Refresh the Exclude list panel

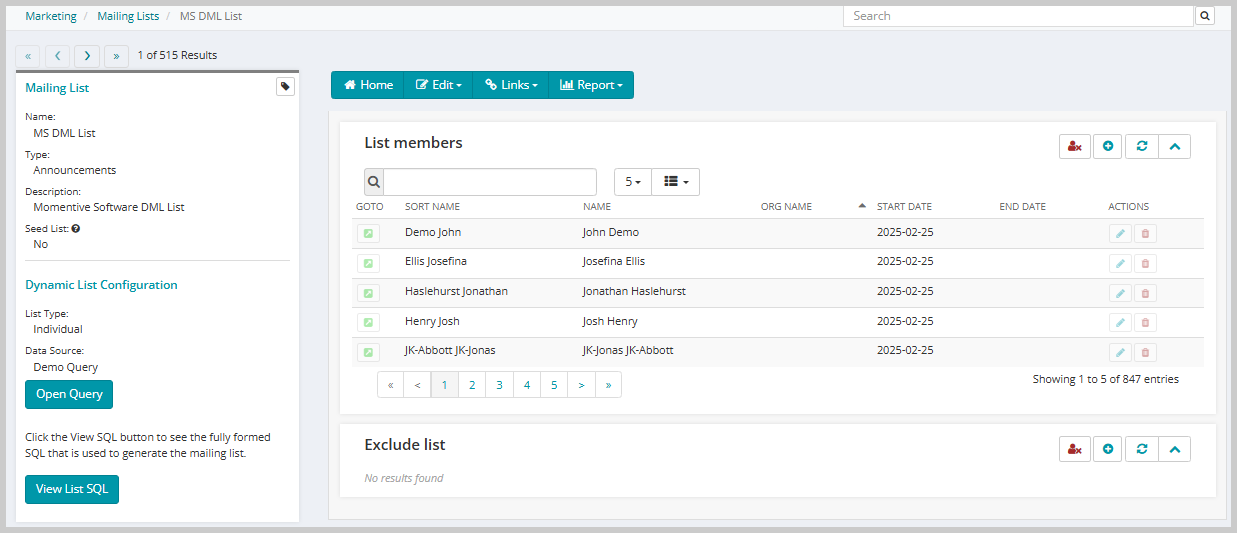[x=1141, y=449]
